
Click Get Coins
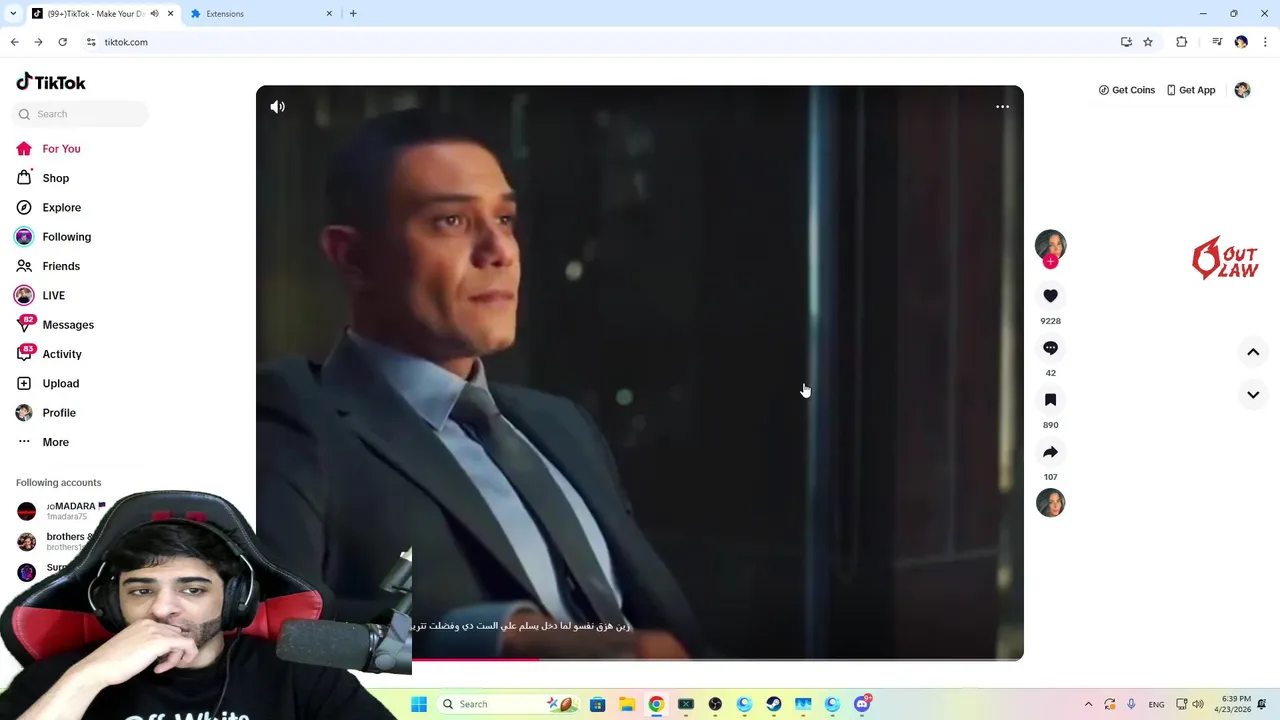[1126, 90]
